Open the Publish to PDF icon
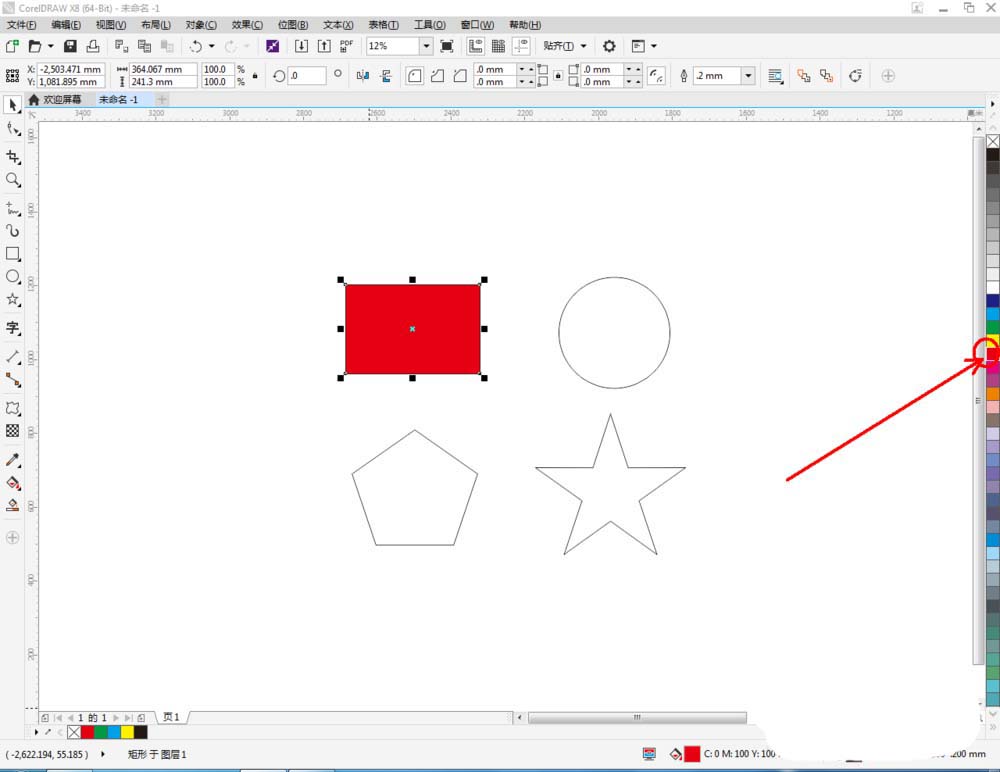Screen dimensions: 1000x772 (344, 45)
